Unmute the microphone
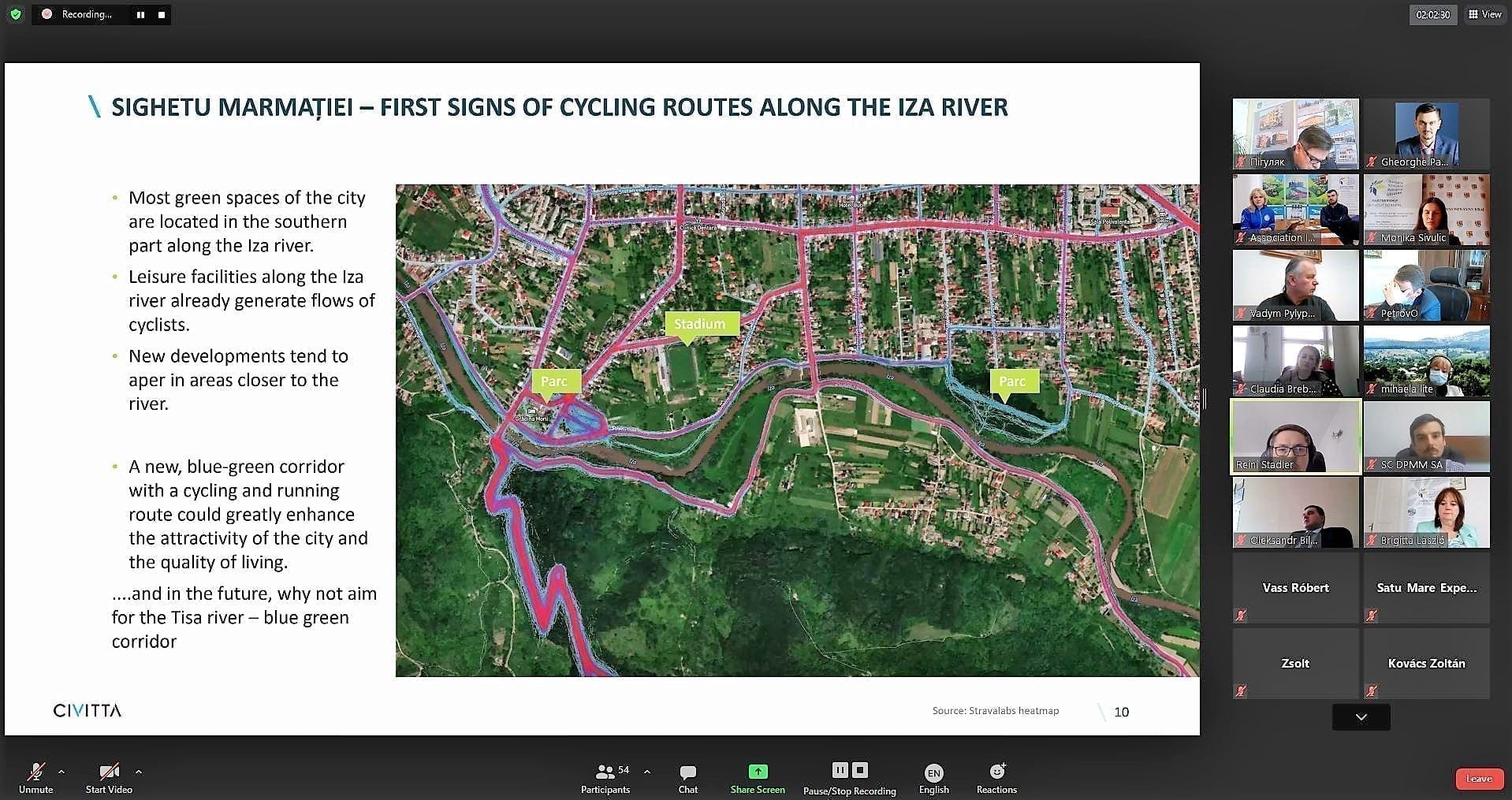 [35, 778]
